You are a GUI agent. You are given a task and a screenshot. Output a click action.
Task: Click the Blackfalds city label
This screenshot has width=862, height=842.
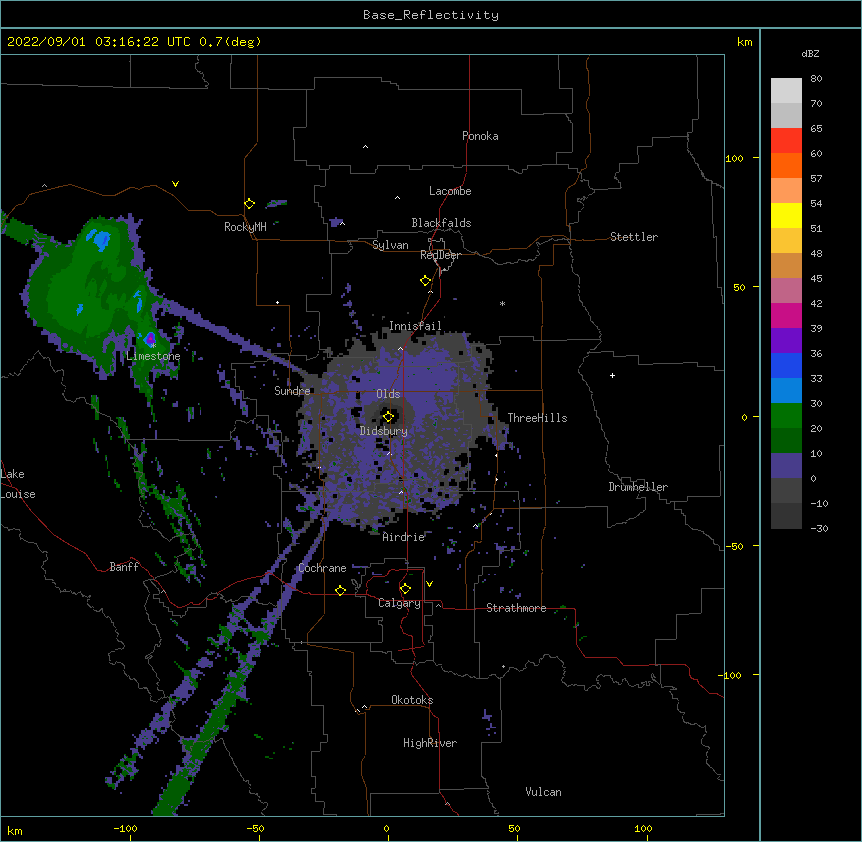pyautogui.click(x=441, y=223)
